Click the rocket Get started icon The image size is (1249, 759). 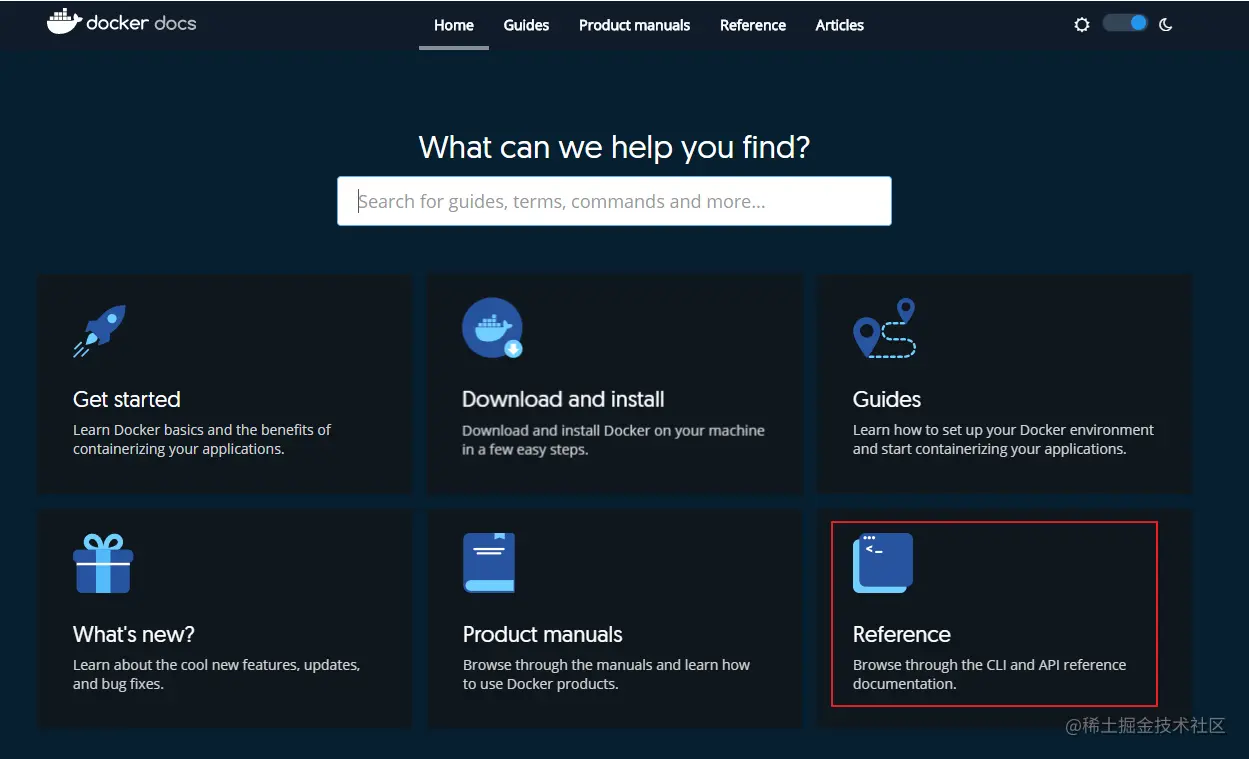[x=99, y=331]
